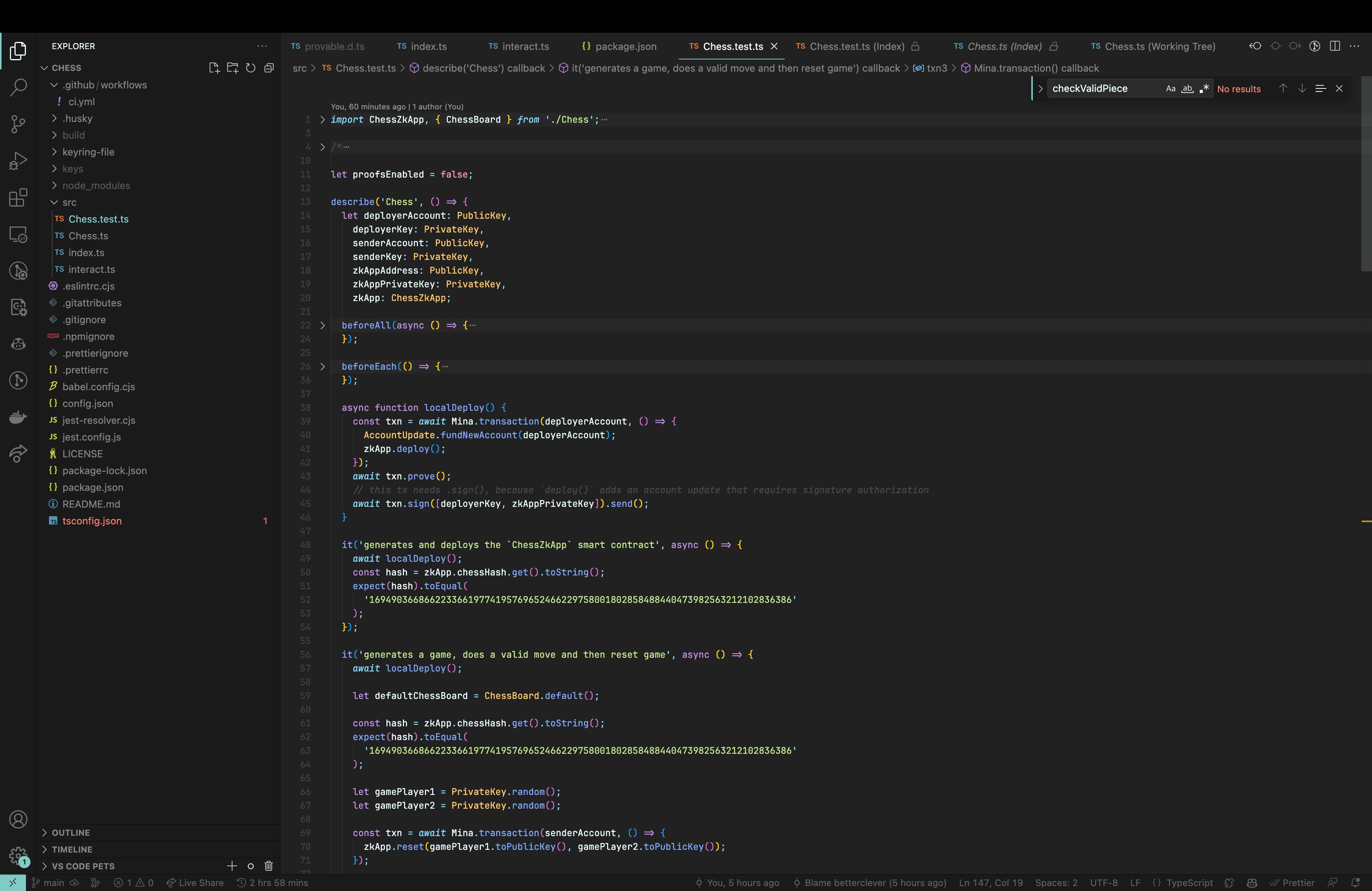1372x891 pixels.
Task: Go to next search match arrow
Action: click(x=1301, y=88)
